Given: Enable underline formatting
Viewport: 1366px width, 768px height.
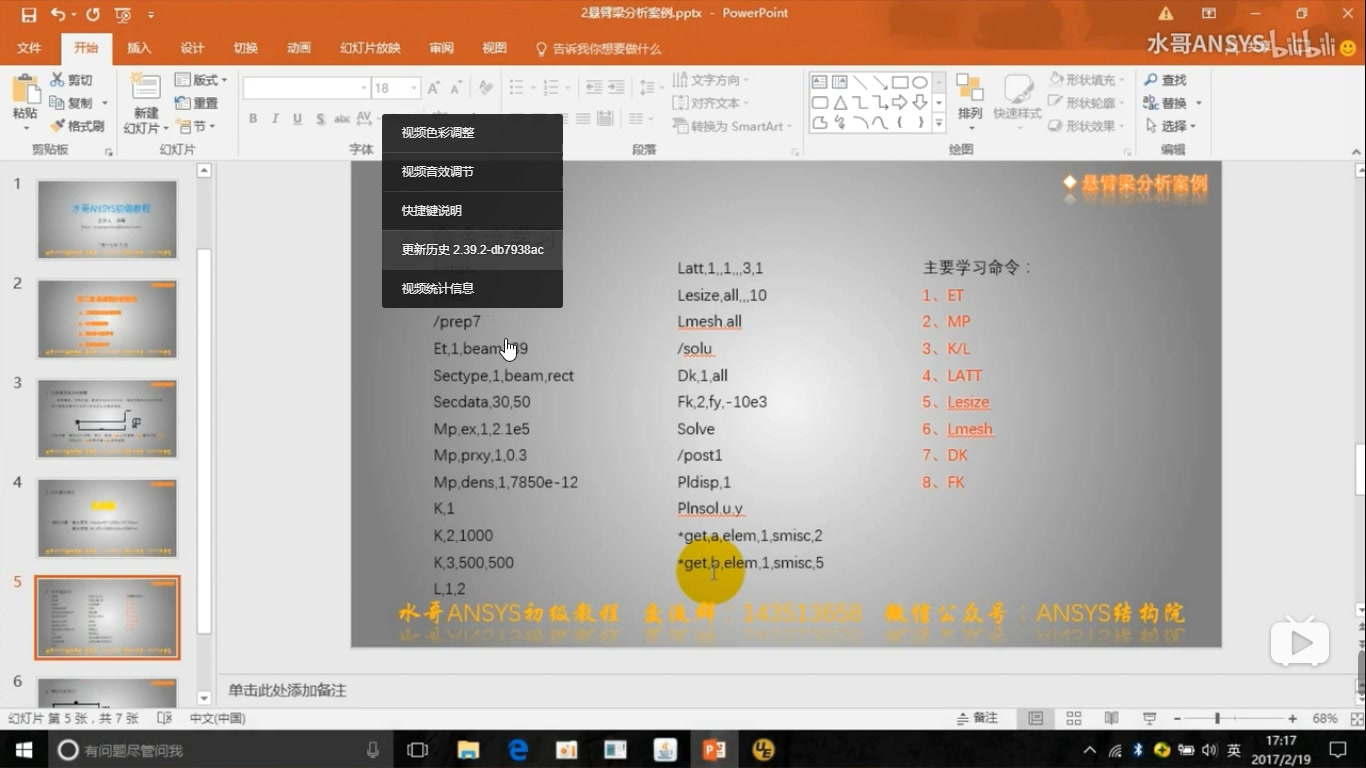Looking at the screenshot, I should click(x=297, y=118).
